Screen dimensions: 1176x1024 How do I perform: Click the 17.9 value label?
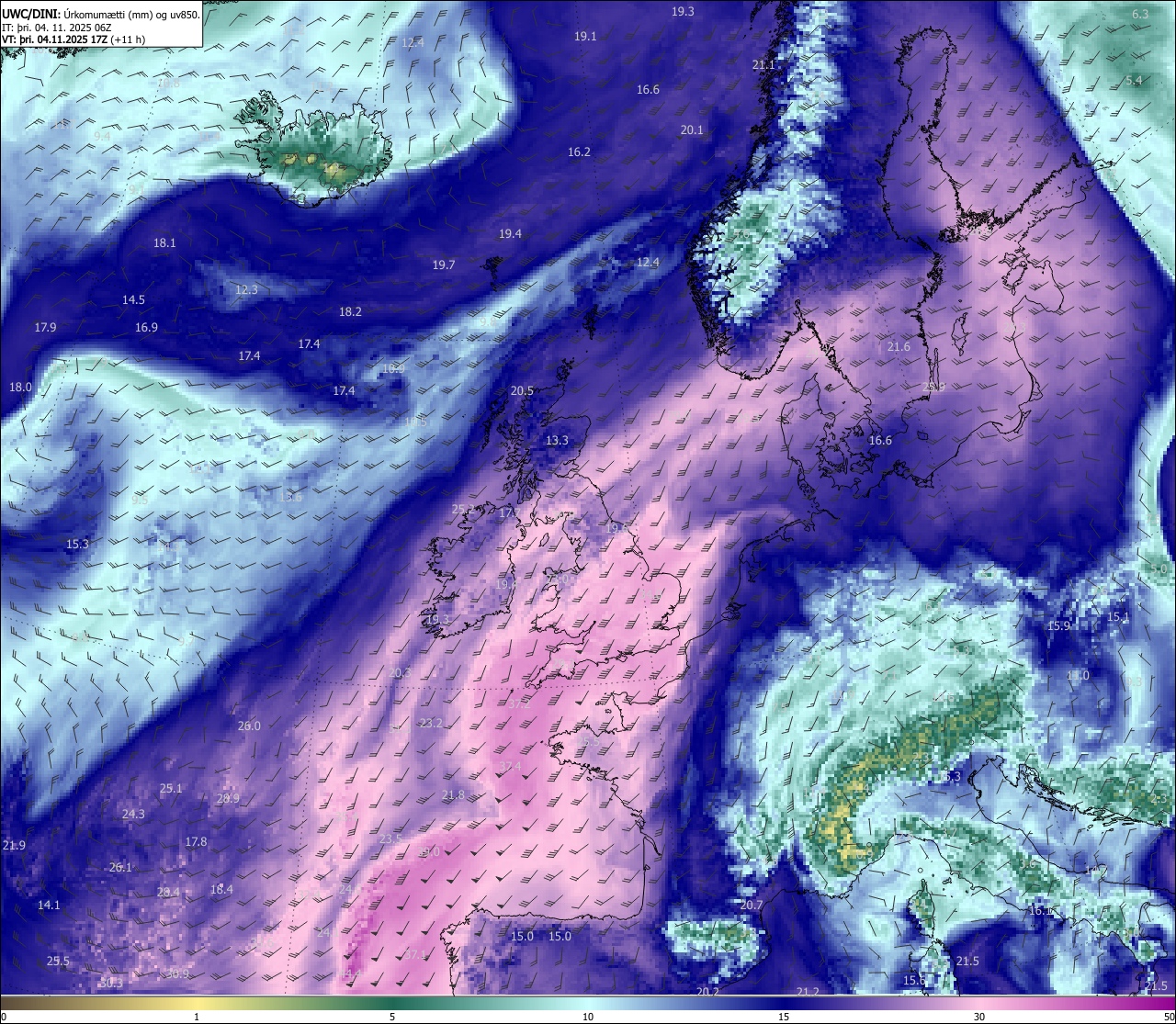pyautogui.click(x=45, y=327)
